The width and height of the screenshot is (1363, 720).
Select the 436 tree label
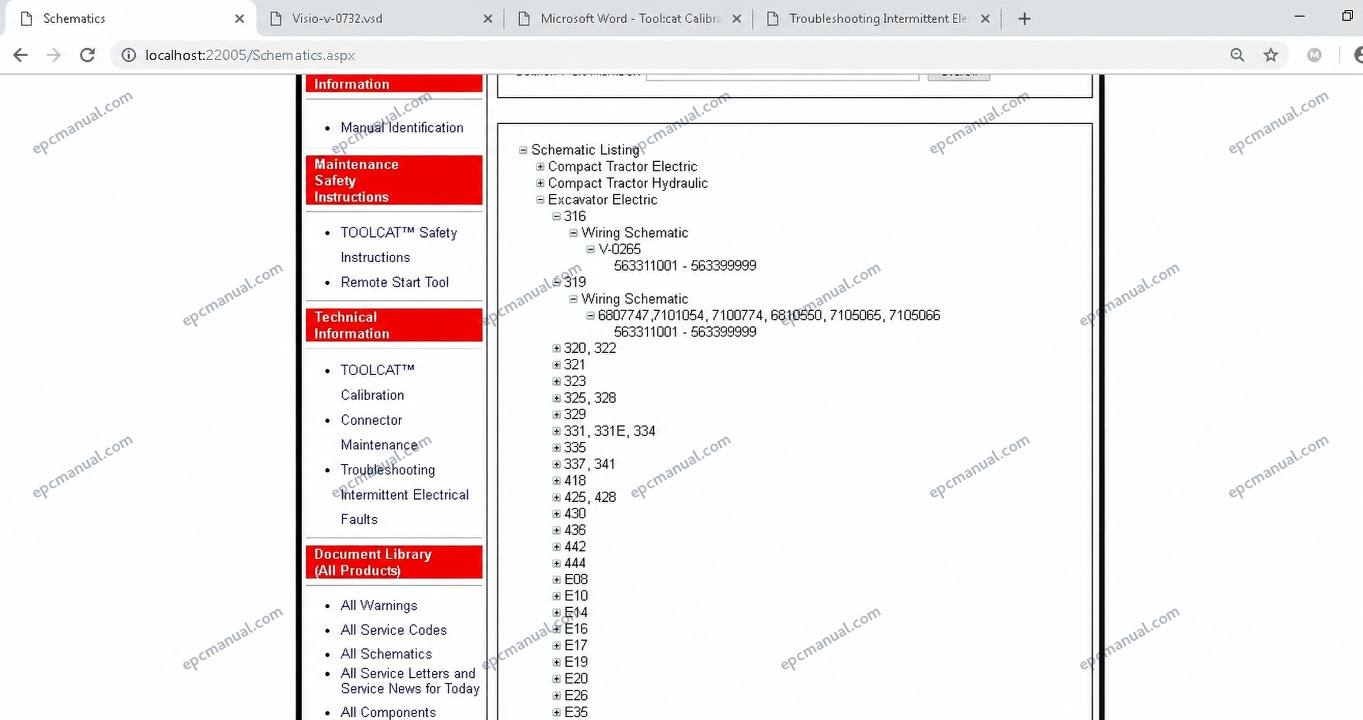tap(575, 530)
